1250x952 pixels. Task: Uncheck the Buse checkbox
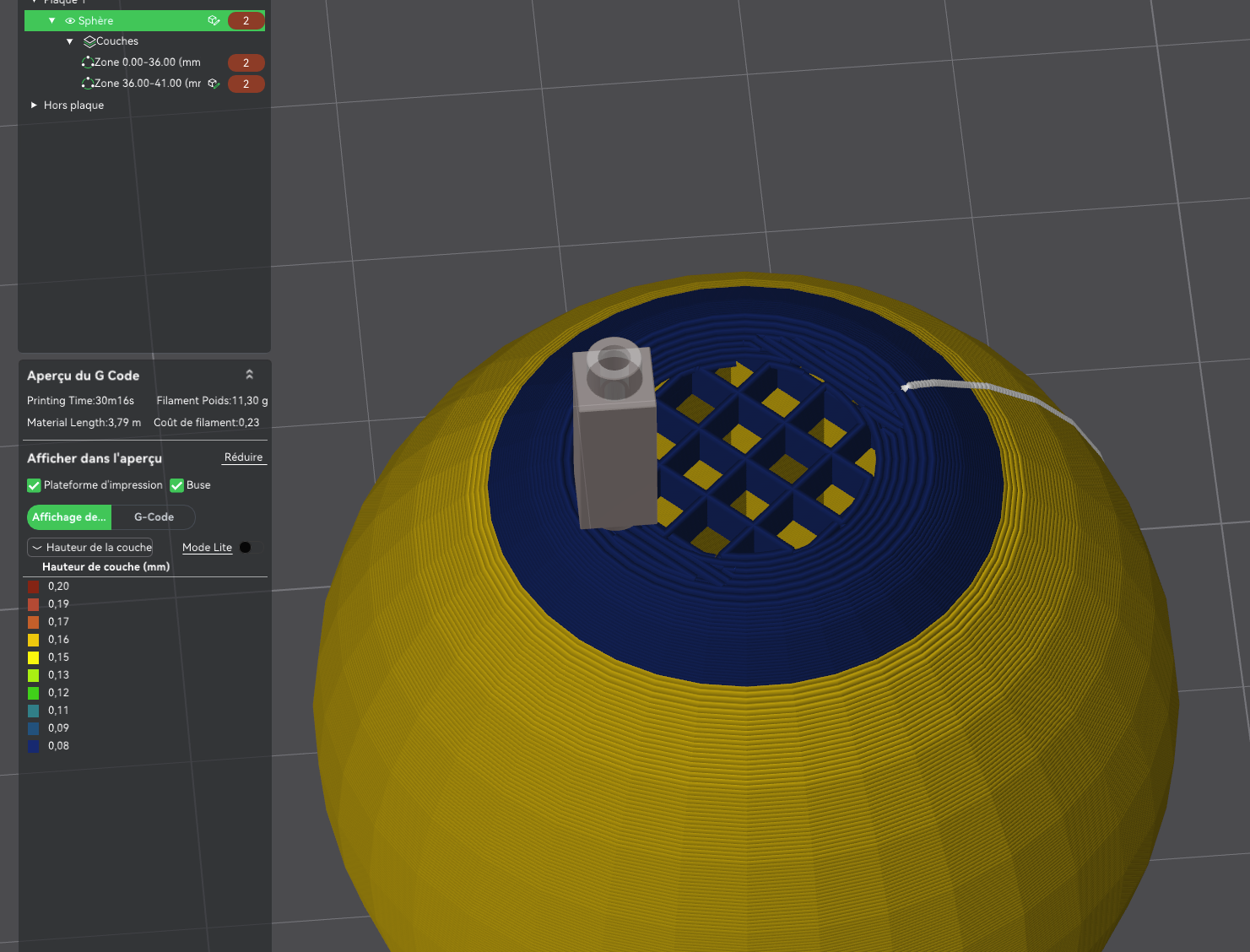pyautogui.click(x=176, y=485)
